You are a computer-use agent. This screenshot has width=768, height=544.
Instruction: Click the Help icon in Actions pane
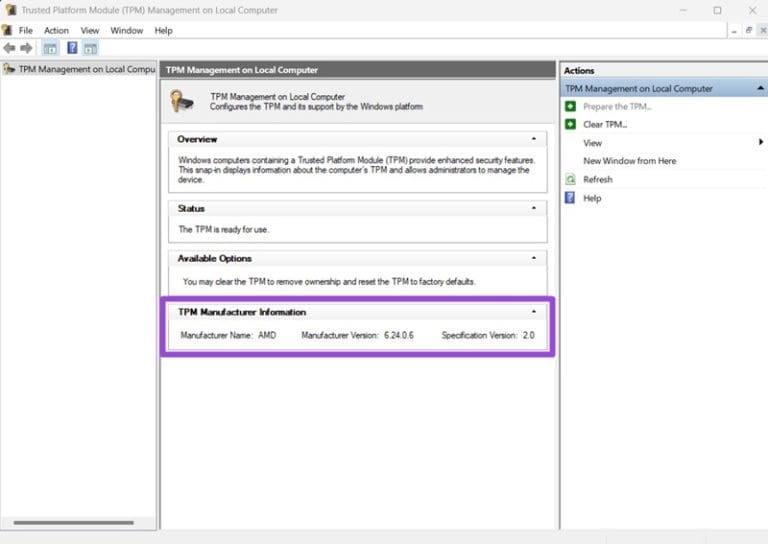pyautogui.click(x=570, y=198)
